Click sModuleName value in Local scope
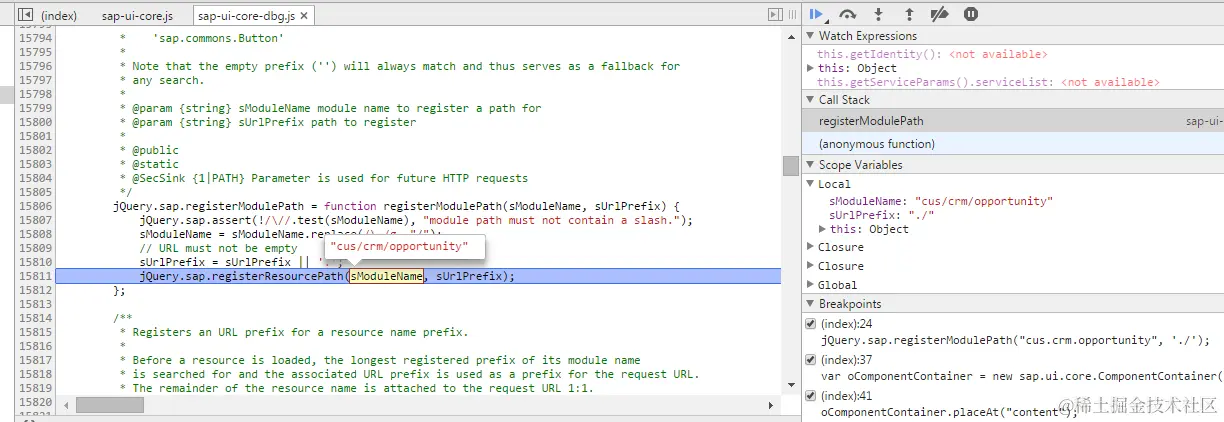This screenshot has height=422, width=1224. [984, 201]
